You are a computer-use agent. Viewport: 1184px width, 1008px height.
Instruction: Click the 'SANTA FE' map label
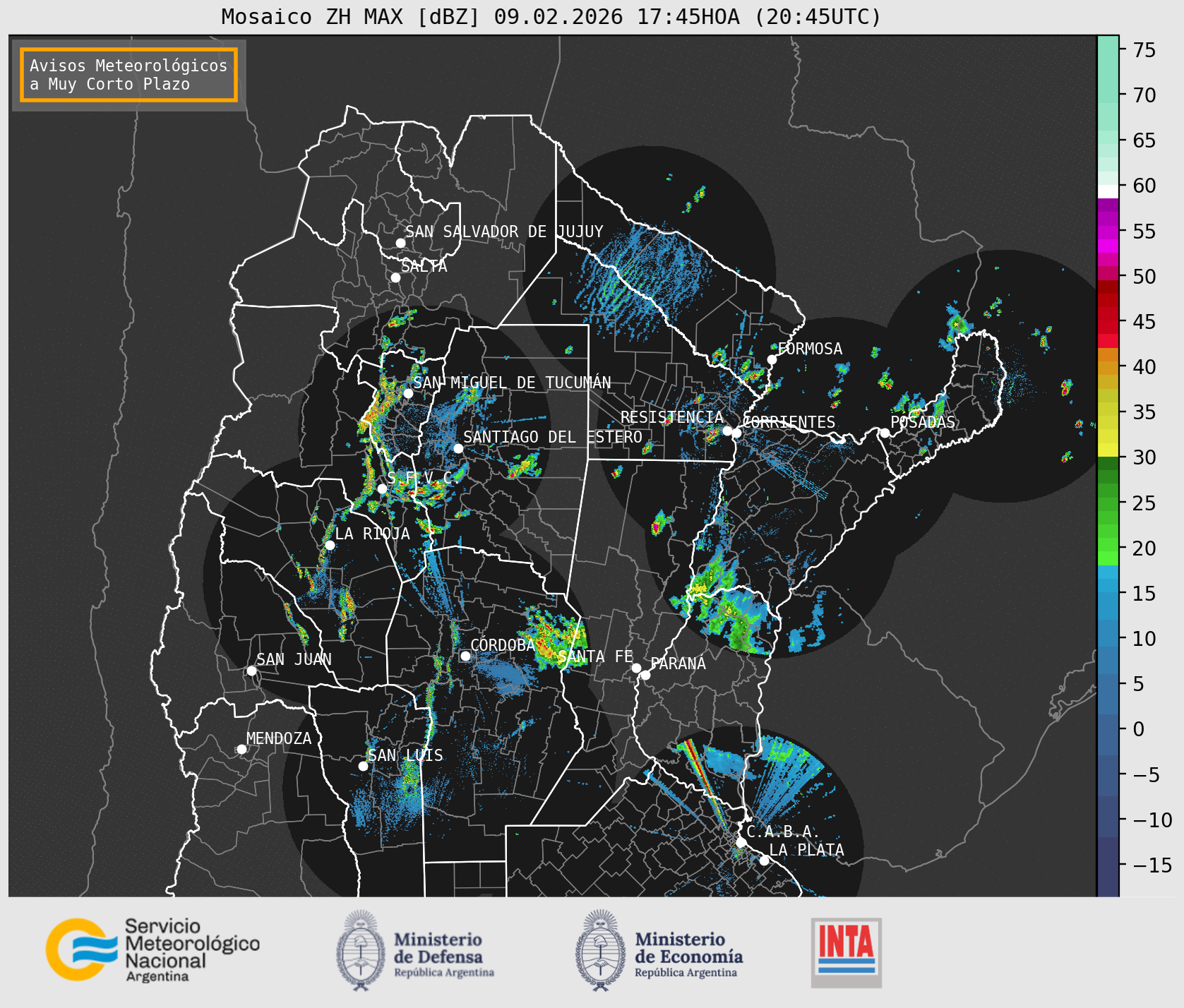coord(595,656)
